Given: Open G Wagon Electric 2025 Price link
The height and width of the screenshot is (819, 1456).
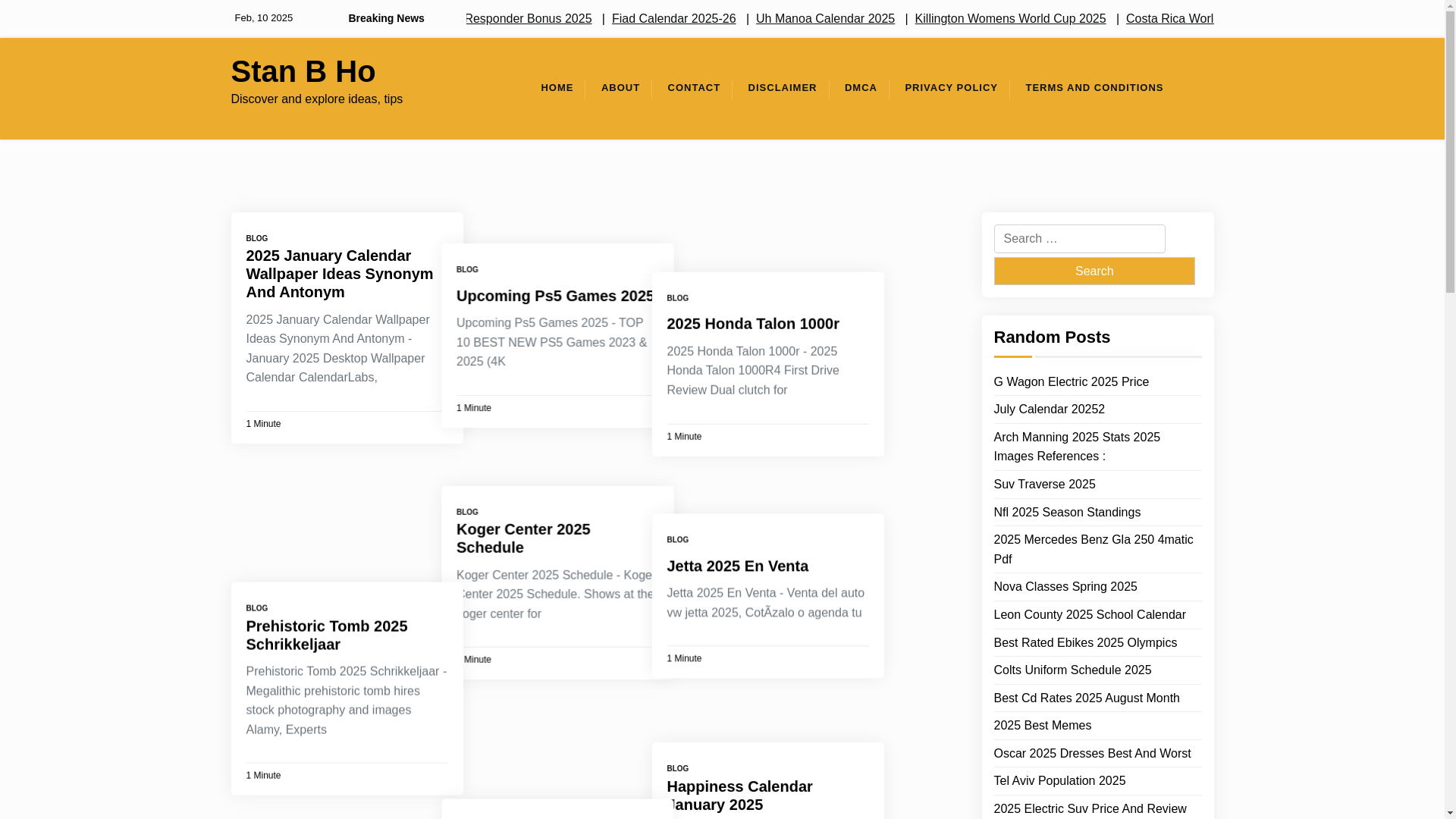Looking at the screenshot, I should (1071, 382).
